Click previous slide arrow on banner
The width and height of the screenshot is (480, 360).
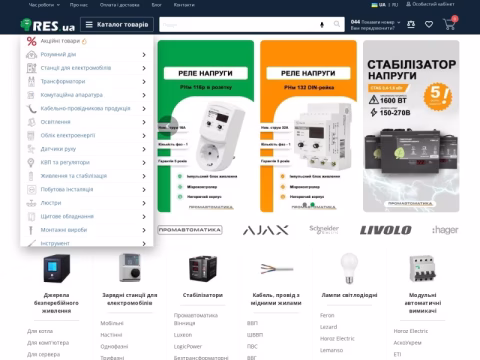point(168,126)
